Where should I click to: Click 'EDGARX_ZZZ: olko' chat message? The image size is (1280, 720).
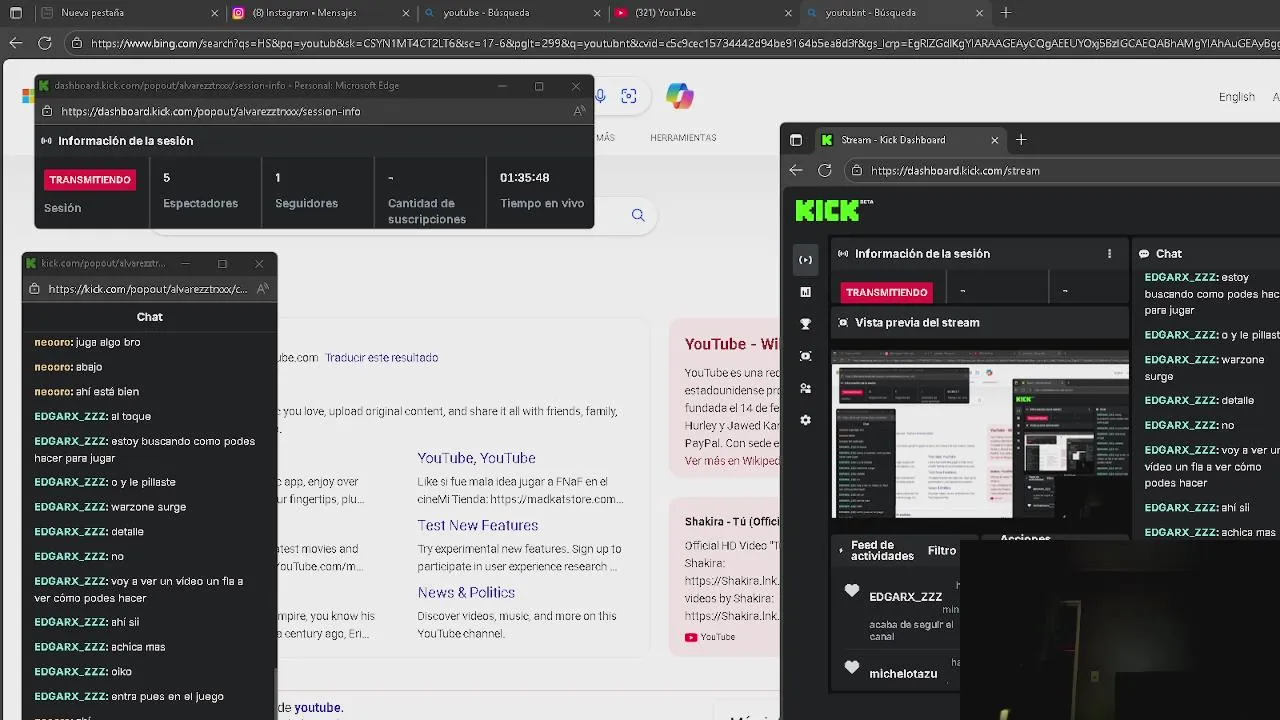[x=83, y=672]
